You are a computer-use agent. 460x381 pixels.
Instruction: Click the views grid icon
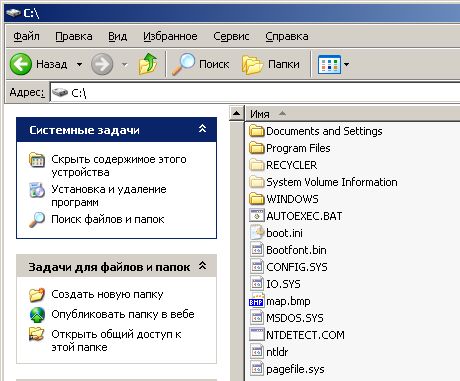point(329,64)
